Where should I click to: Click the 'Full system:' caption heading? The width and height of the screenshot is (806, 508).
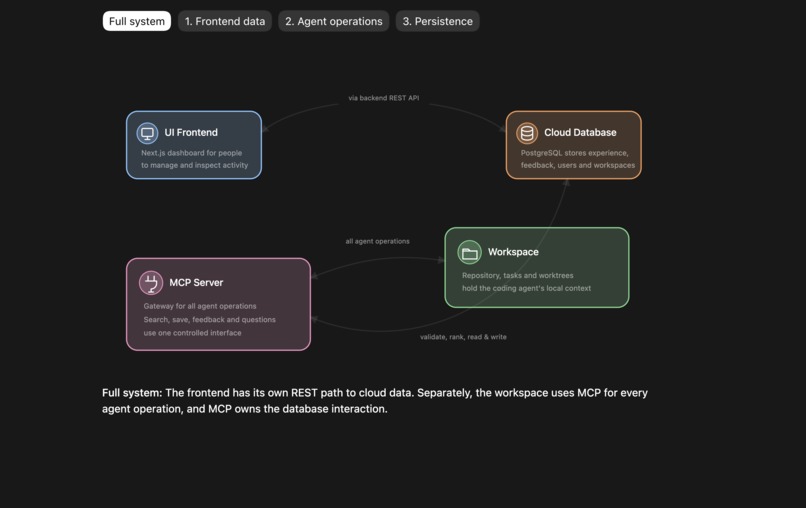[132, 393]
